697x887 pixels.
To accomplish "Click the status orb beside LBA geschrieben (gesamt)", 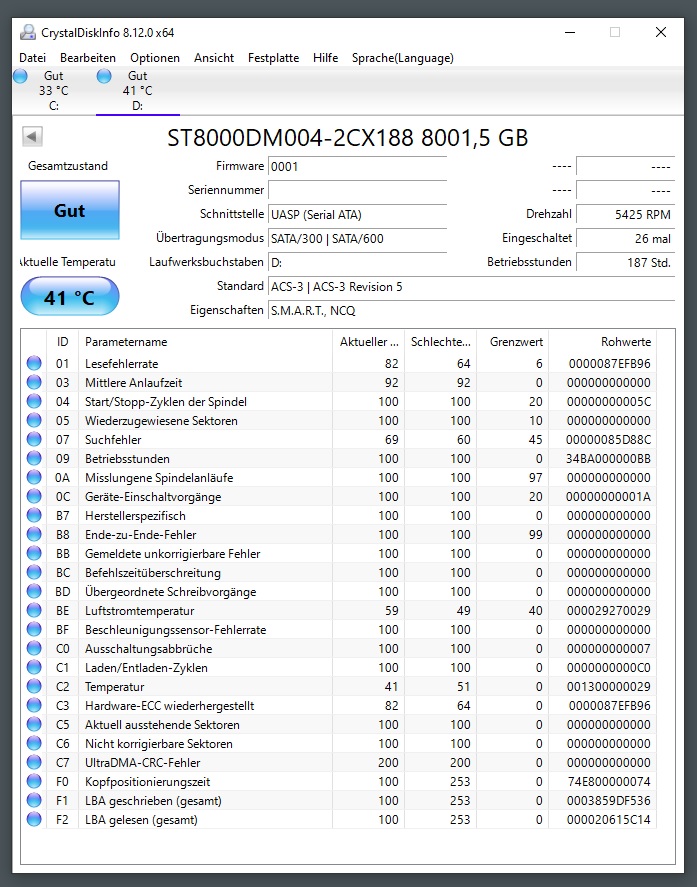I will click(34, 800).
